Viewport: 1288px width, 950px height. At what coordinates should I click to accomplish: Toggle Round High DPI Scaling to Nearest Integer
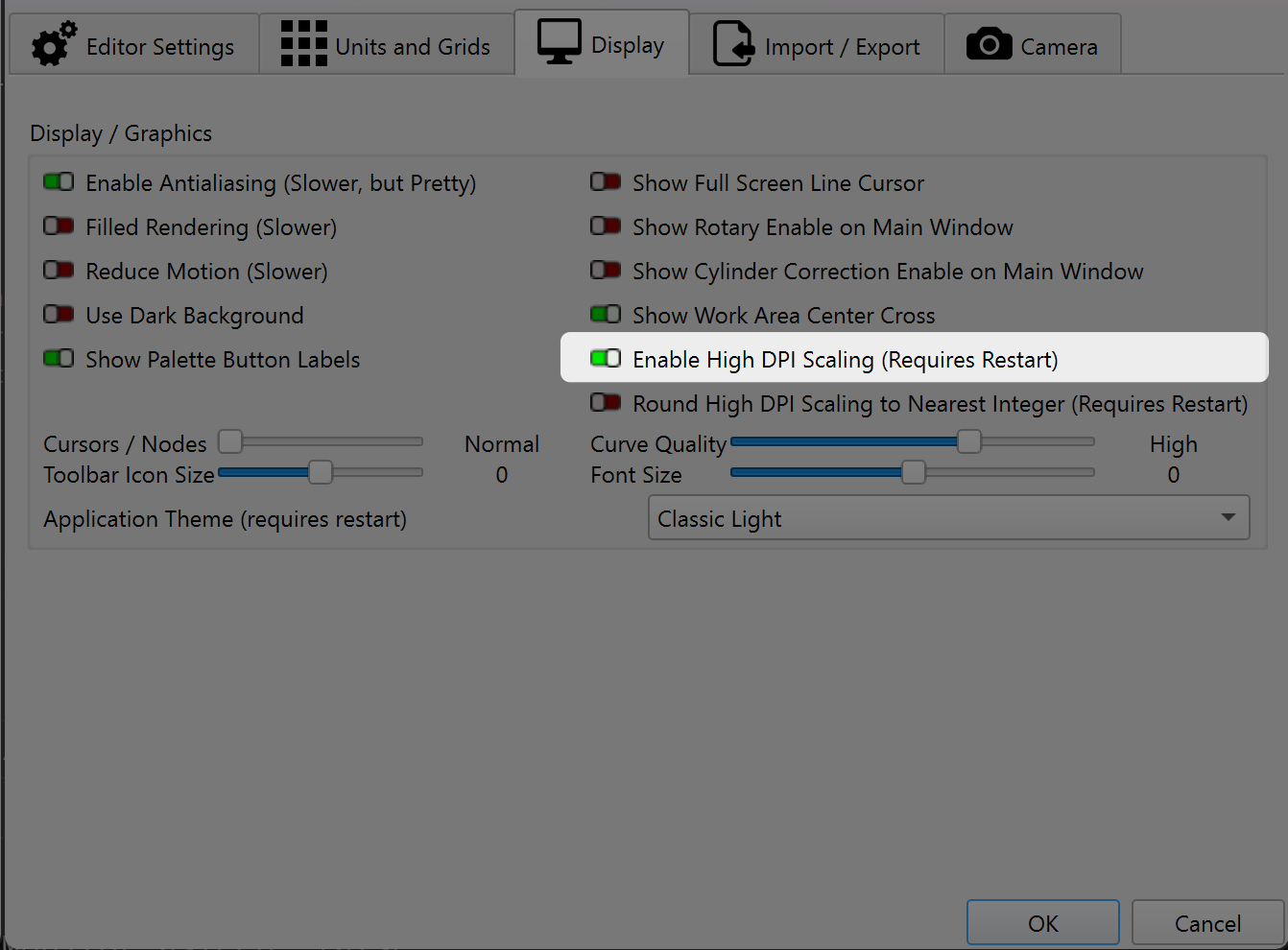(605, 402)
